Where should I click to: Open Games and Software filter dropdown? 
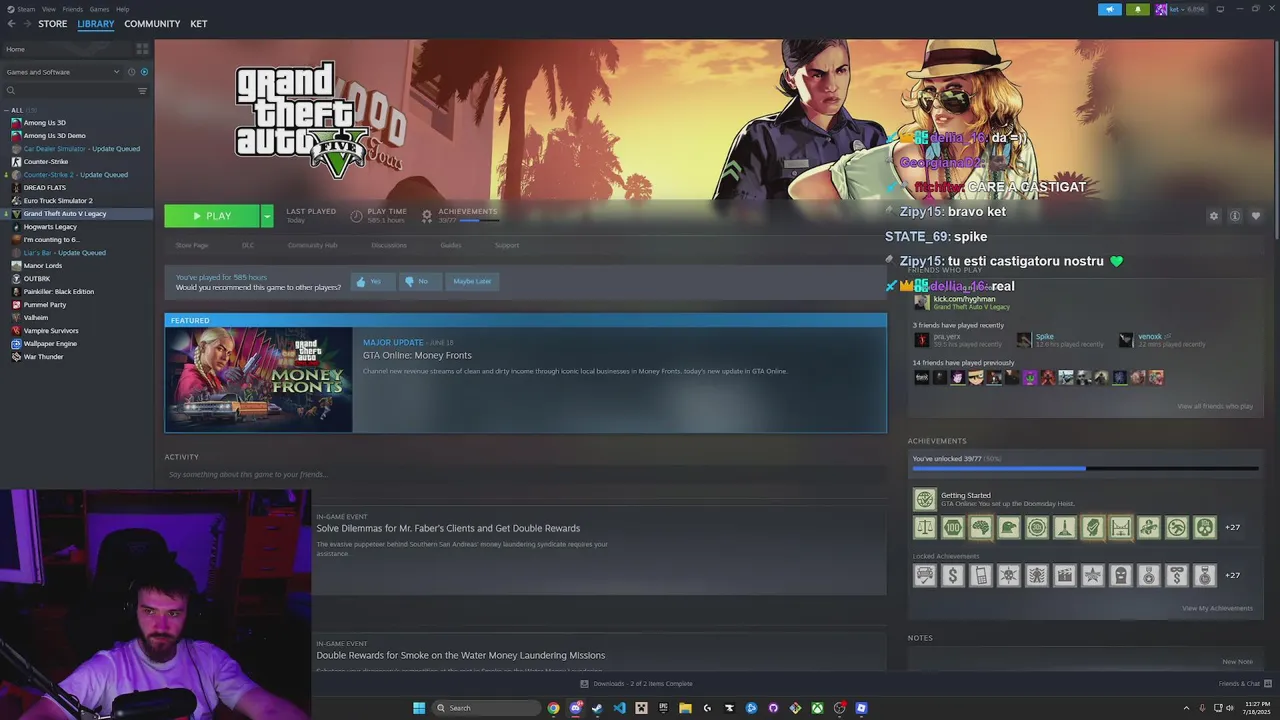tap(62, 72)
